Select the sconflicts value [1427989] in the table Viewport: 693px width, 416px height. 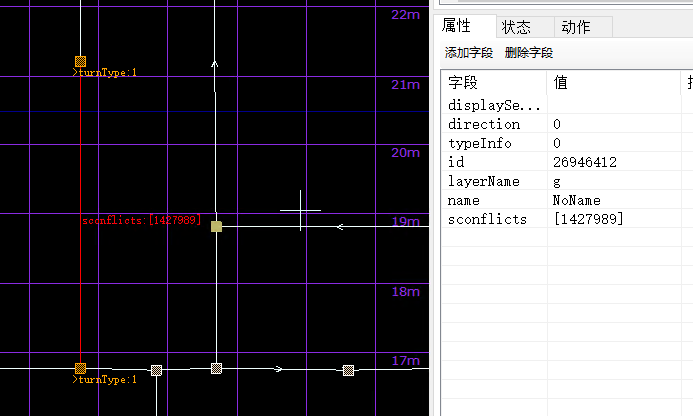coord(588,219)
